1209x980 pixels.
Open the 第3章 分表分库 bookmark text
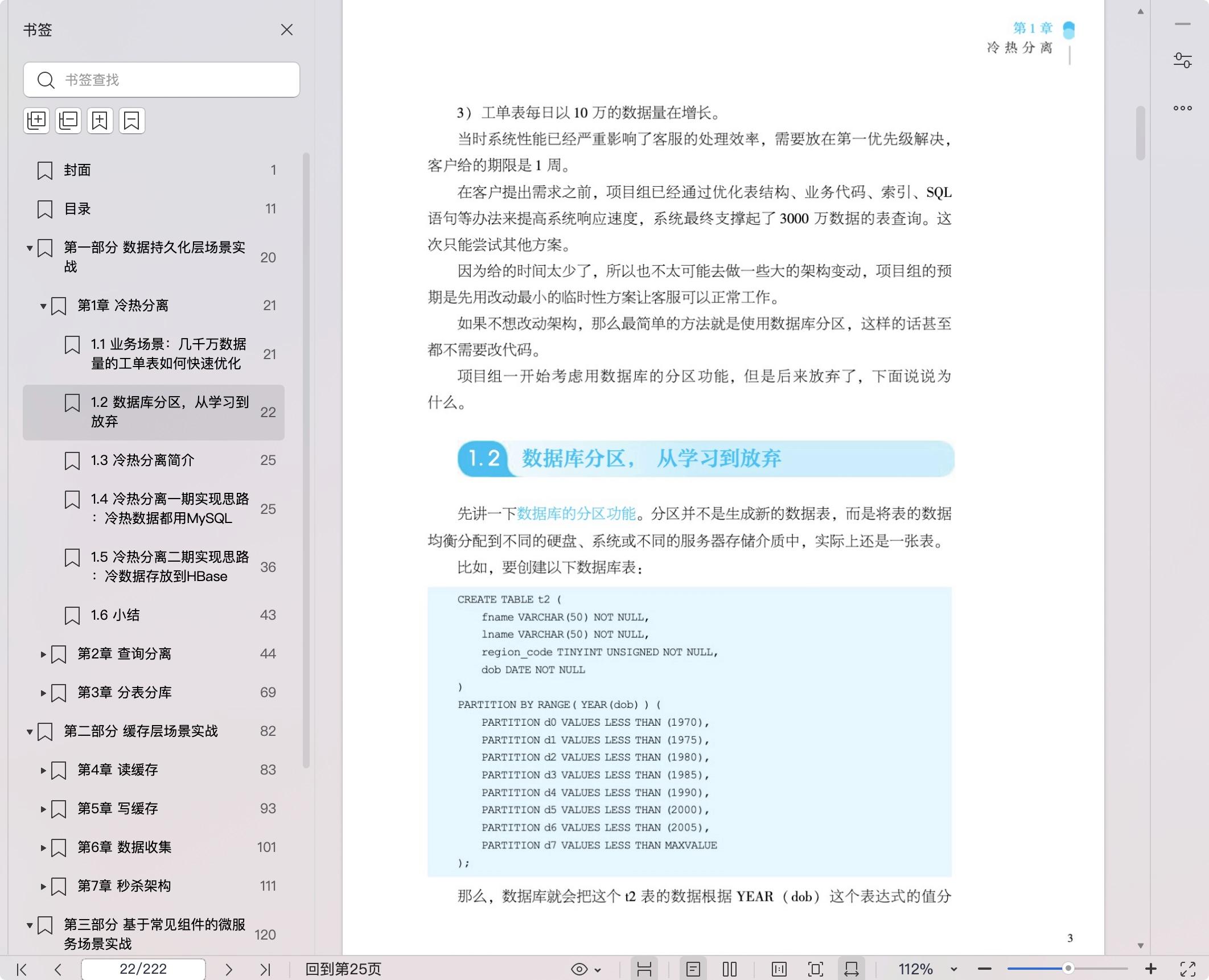pos(124,692)
